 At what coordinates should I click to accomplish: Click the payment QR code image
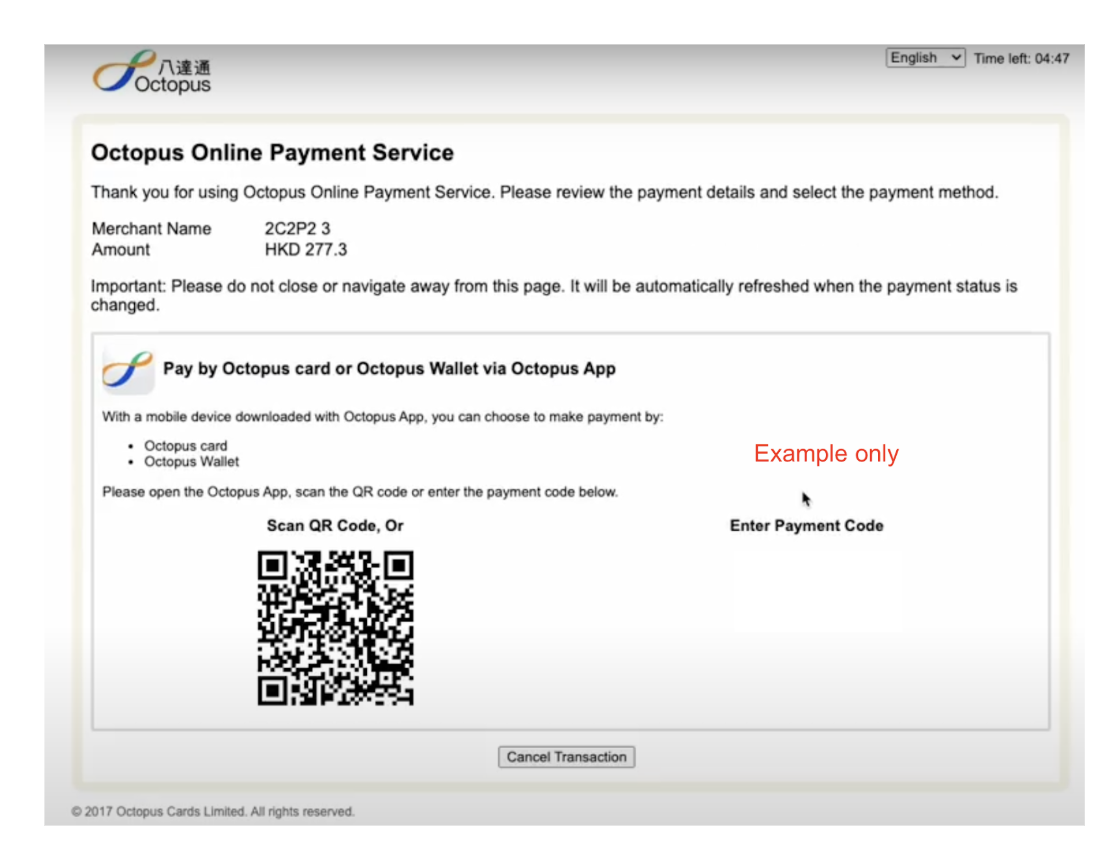point(336,628)
